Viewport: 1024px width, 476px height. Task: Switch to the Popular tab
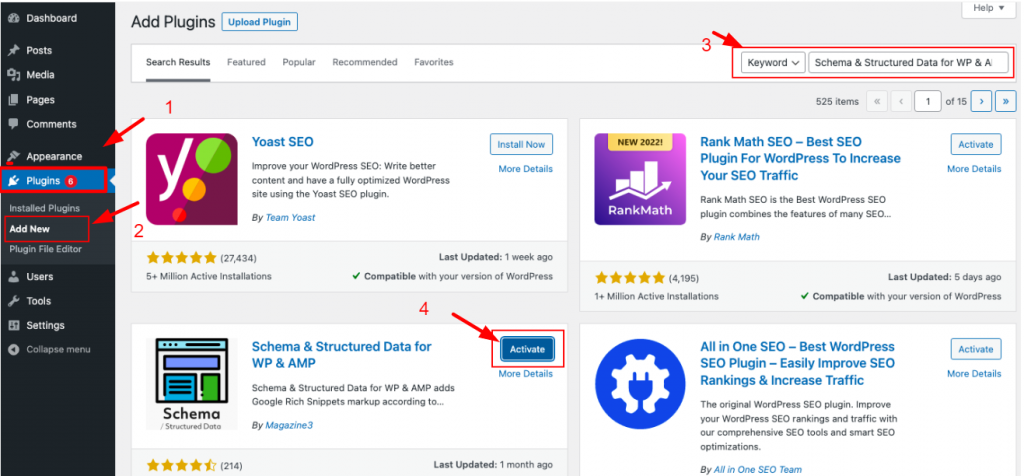point(298,63)
